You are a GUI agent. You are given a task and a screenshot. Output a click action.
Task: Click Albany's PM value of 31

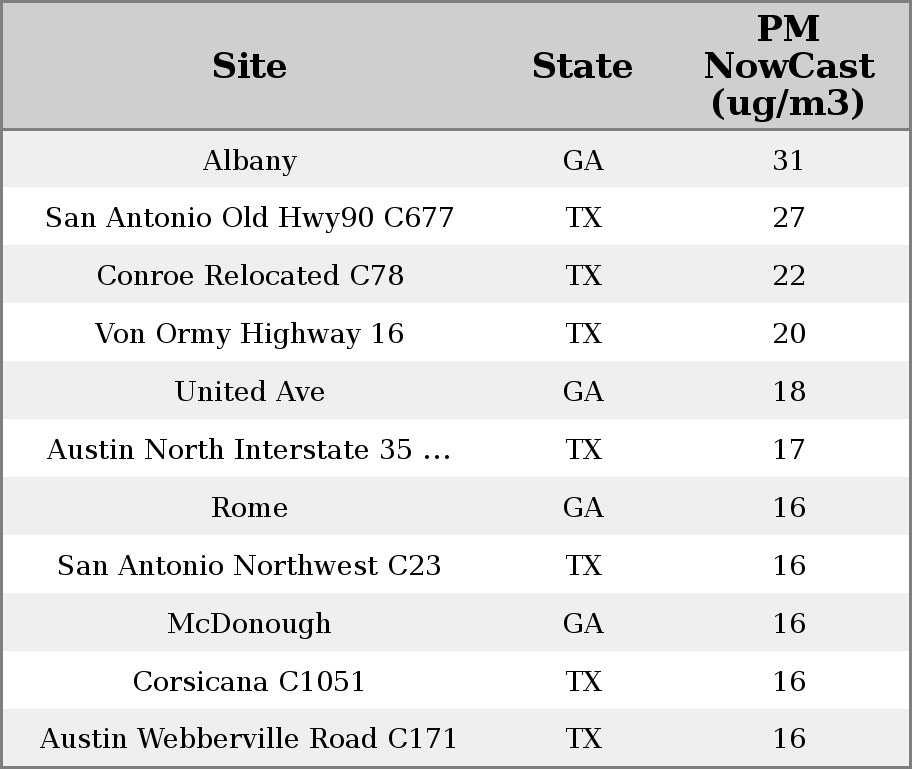(788, 160)
